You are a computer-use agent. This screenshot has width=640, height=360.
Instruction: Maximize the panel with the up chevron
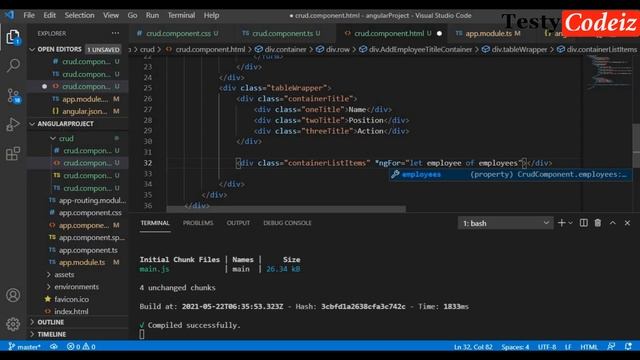click(613, 223)
